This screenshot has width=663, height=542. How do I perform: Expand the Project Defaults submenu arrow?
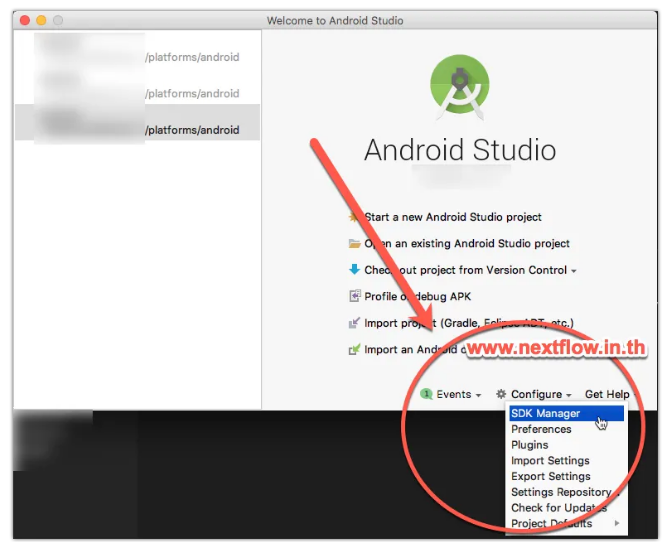(x=617, y=523)
